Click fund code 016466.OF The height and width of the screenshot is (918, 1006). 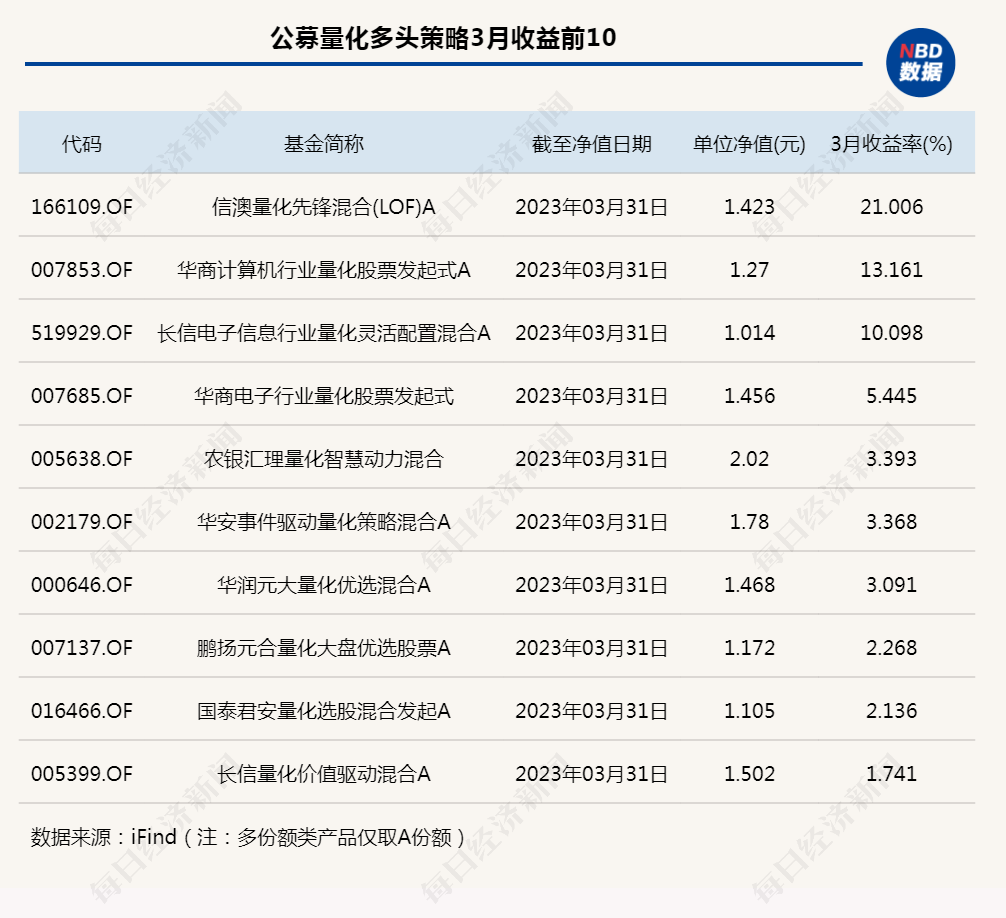[81, 711]
